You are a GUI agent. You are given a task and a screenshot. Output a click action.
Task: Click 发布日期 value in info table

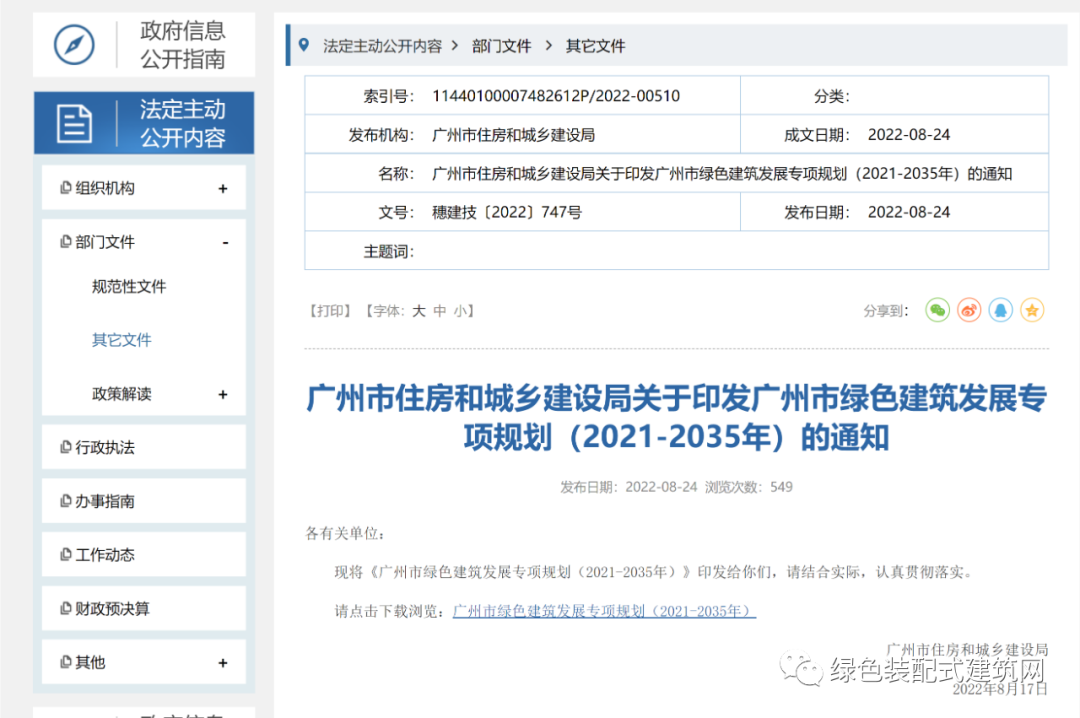tap(908, 212)
